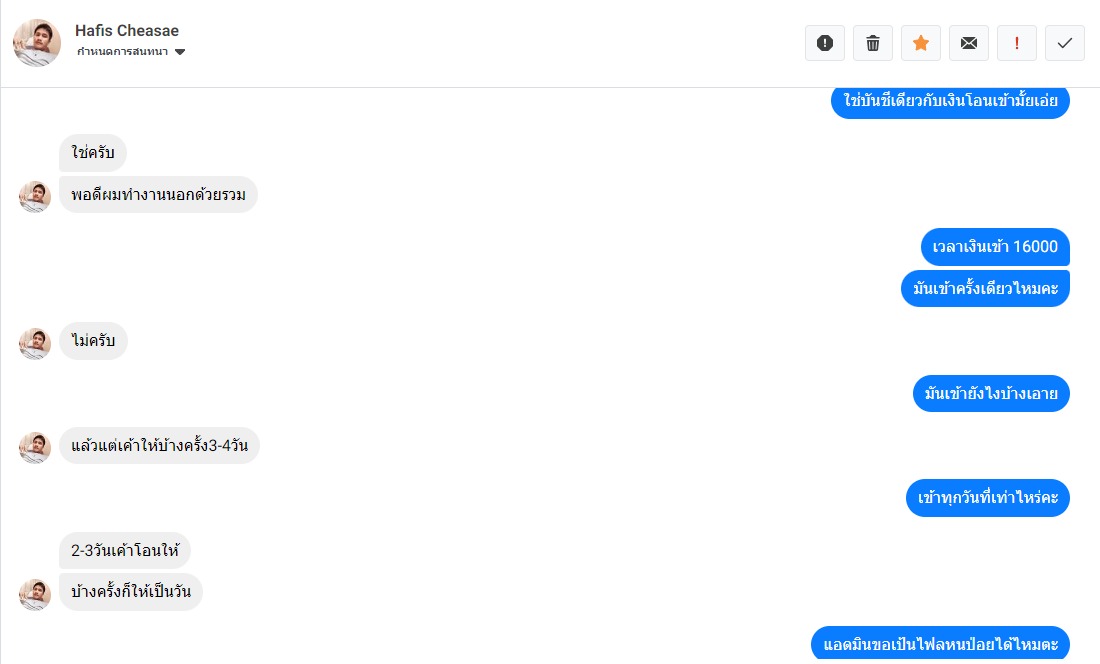Select the 'เวลาเงินเข้า 16000' sent message bubble

click(995, 247)
